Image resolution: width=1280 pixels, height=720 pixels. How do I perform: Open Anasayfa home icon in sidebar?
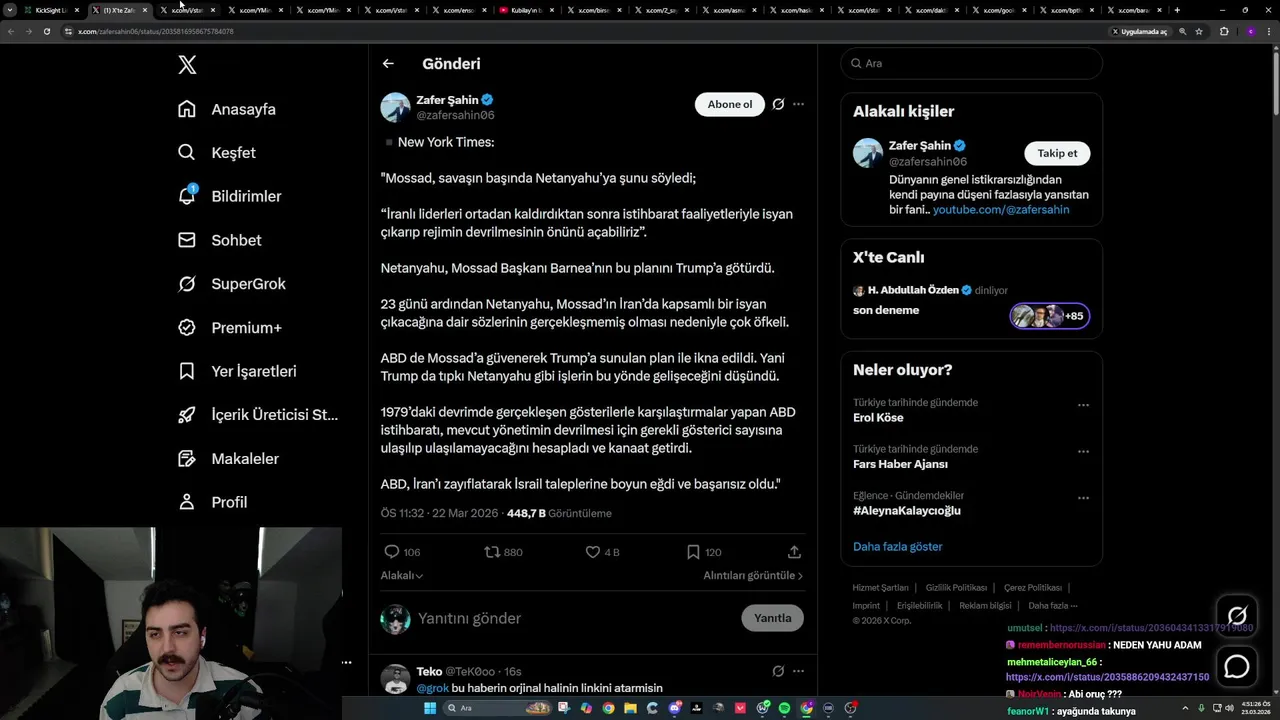pos(187,109)
